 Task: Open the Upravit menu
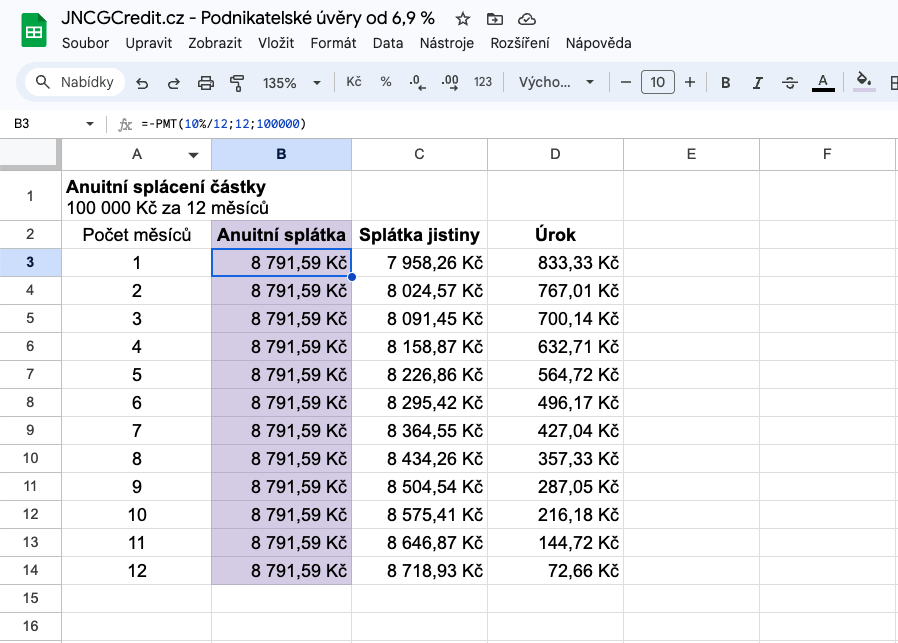149,44
